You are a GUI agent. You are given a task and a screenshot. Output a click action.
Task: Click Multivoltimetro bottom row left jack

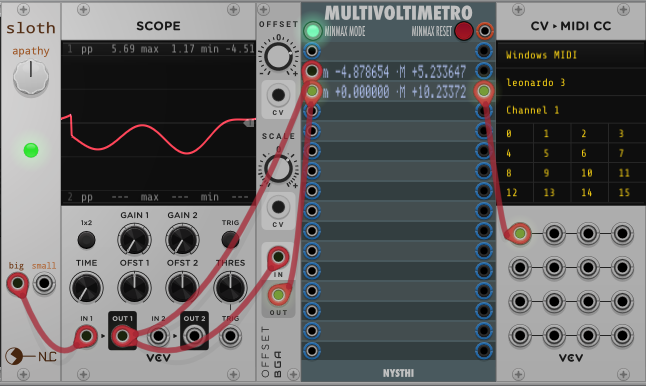(x=312, y=351)
